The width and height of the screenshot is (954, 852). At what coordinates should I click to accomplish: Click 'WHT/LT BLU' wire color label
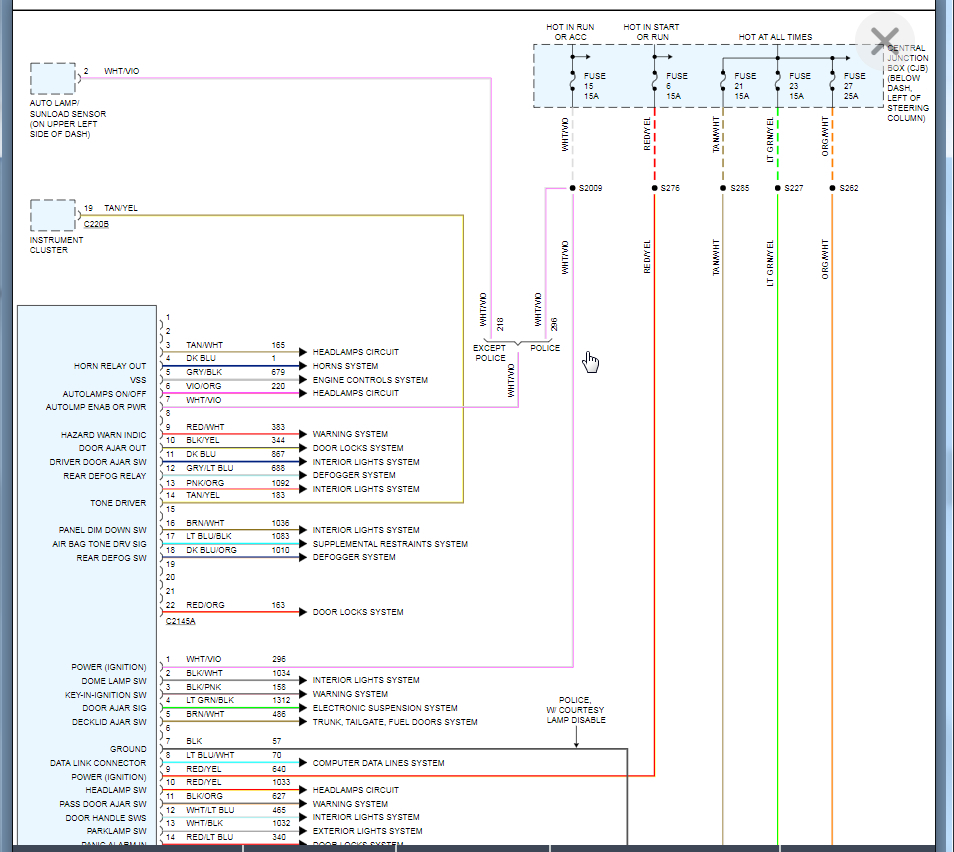click(210, 810)
